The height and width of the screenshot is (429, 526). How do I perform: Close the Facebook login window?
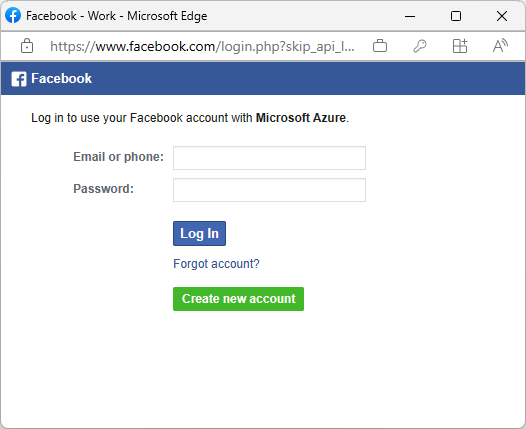tap(502, 16)
